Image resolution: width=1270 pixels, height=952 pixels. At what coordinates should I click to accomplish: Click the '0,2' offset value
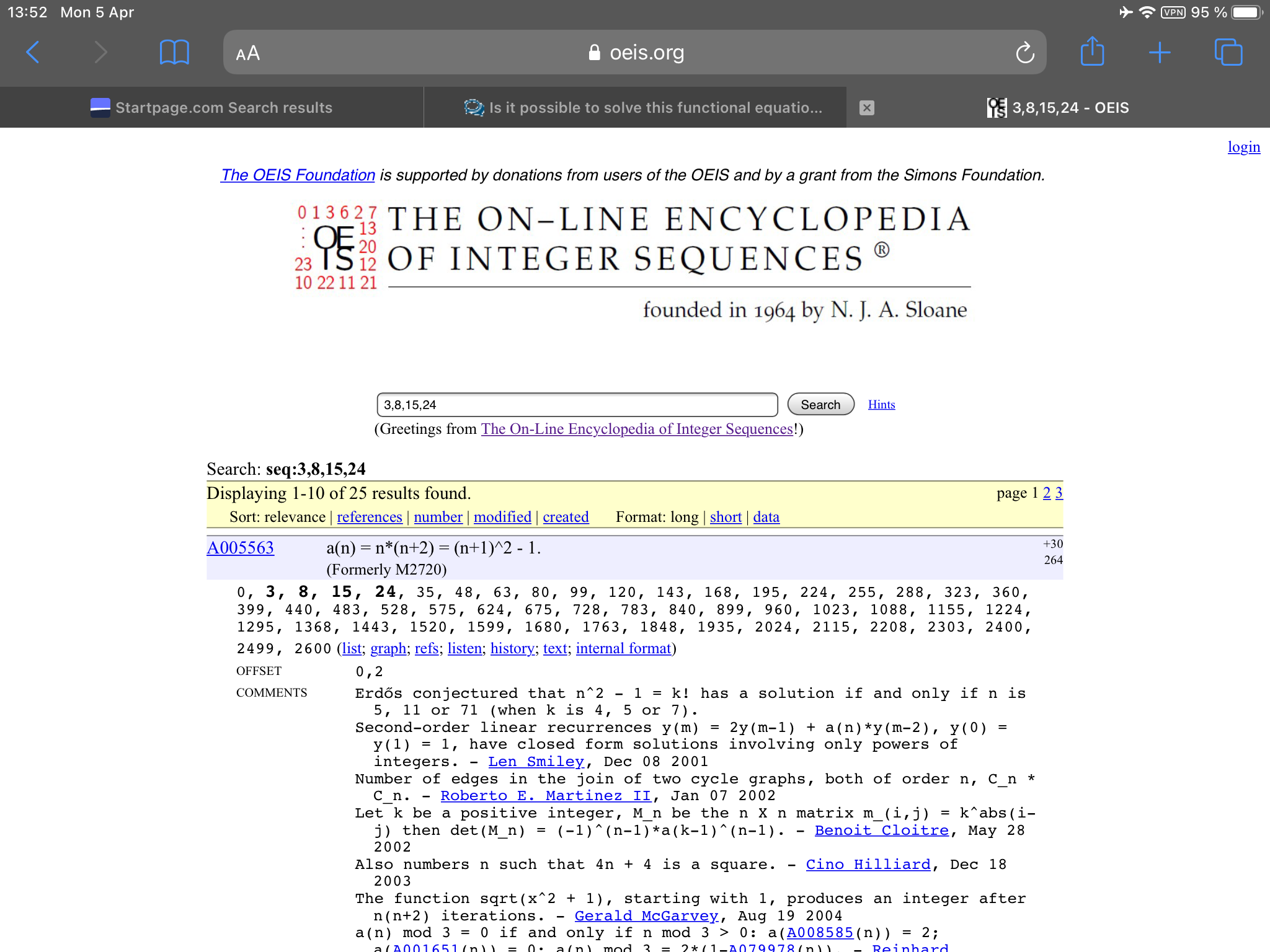[x=370, y=672]
